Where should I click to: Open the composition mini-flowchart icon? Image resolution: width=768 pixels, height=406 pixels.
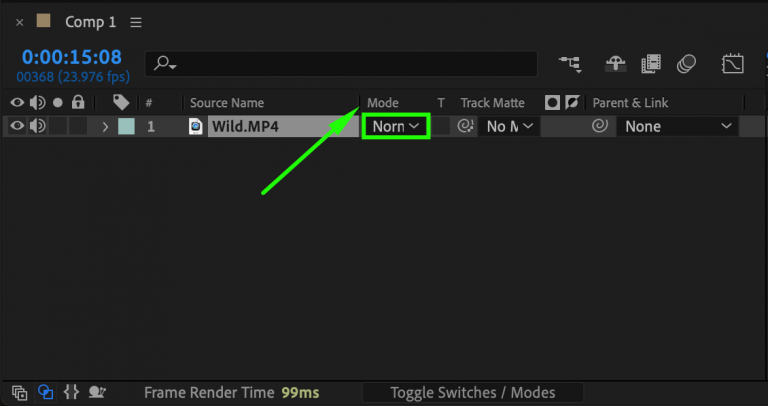point(571,64)
